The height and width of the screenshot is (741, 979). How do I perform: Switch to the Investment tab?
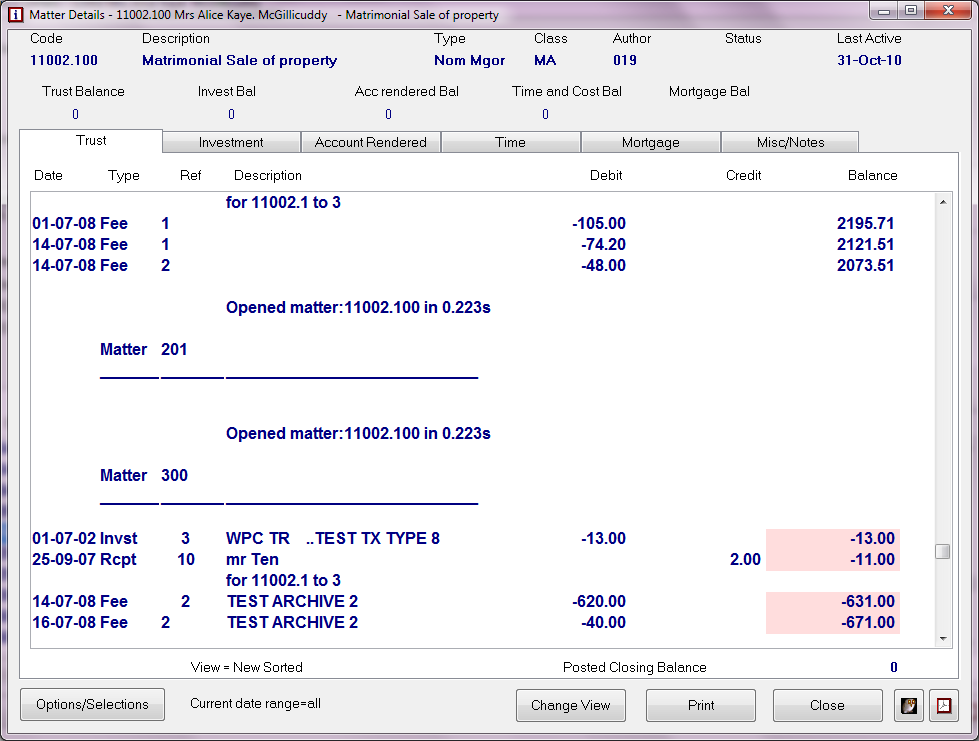tap(231, 142)
